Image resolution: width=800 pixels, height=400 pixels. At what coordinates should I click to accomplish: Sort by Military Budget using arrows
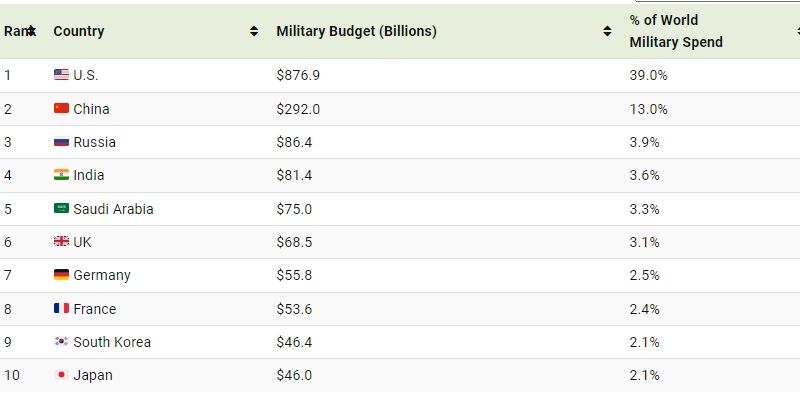click(x=607, y=31)
